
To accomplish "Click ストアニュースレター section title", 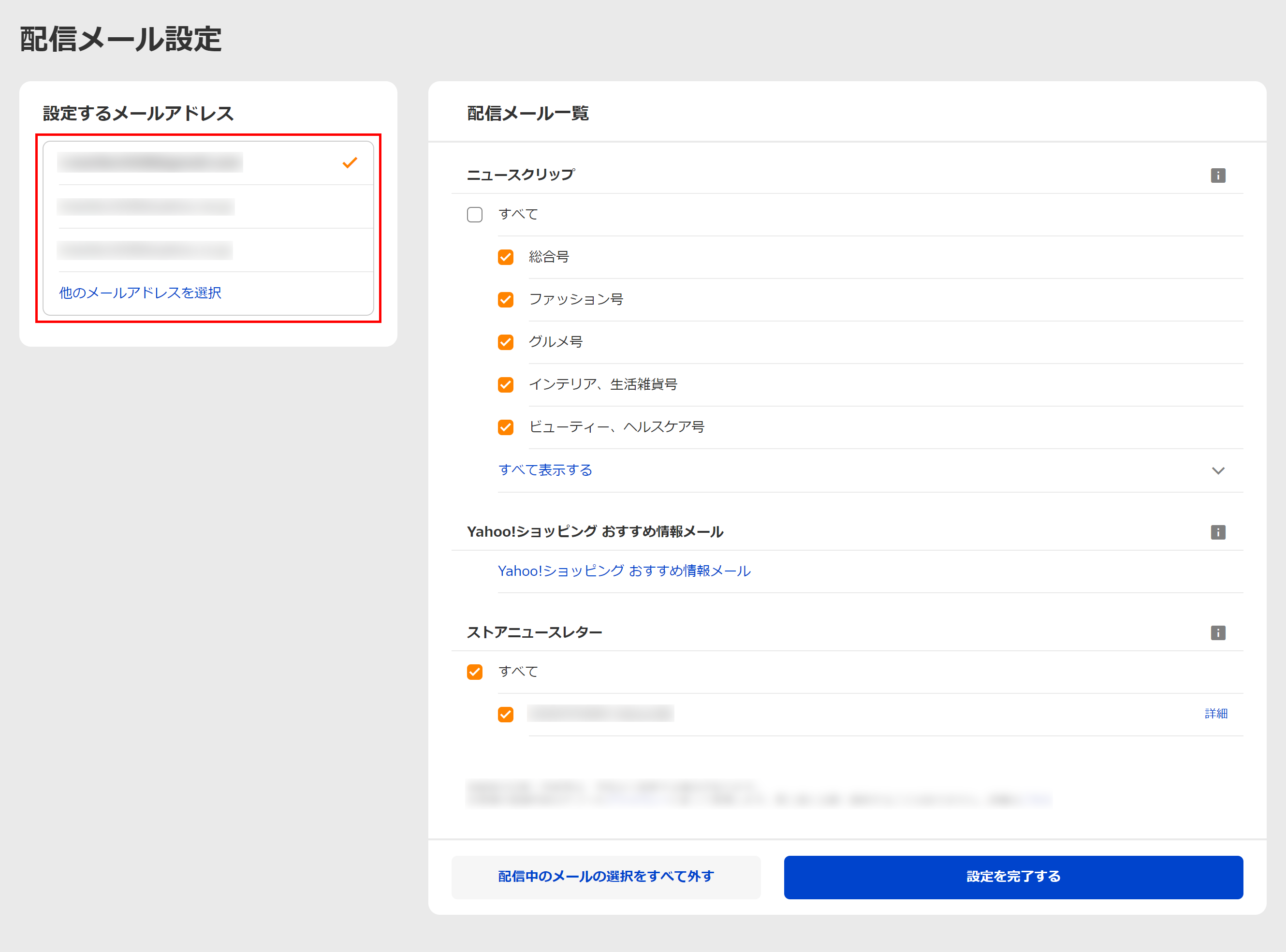I will [535, 632].
